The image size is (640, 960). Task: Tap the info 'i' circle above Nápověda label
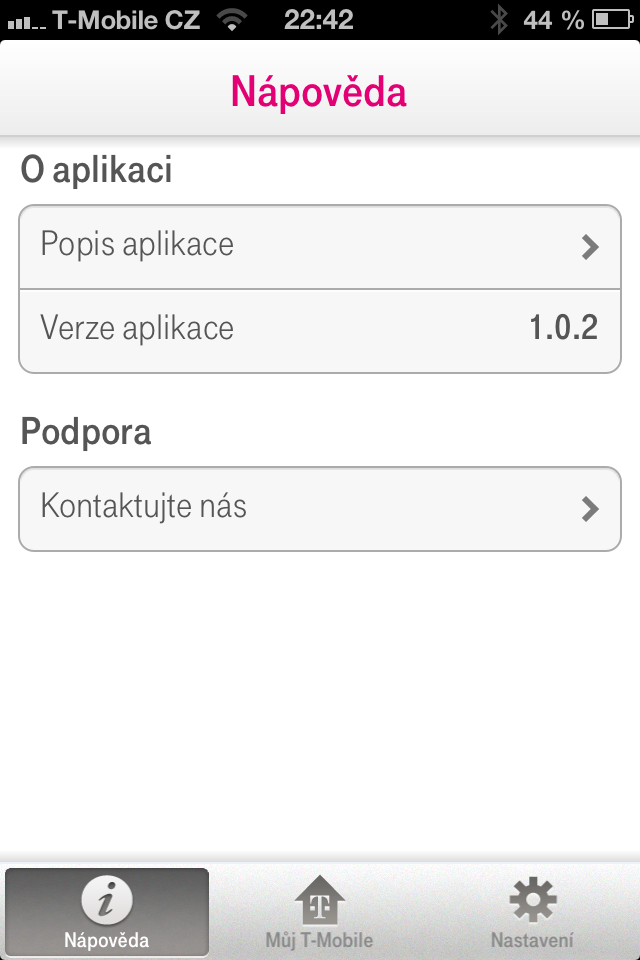(107, 903)
